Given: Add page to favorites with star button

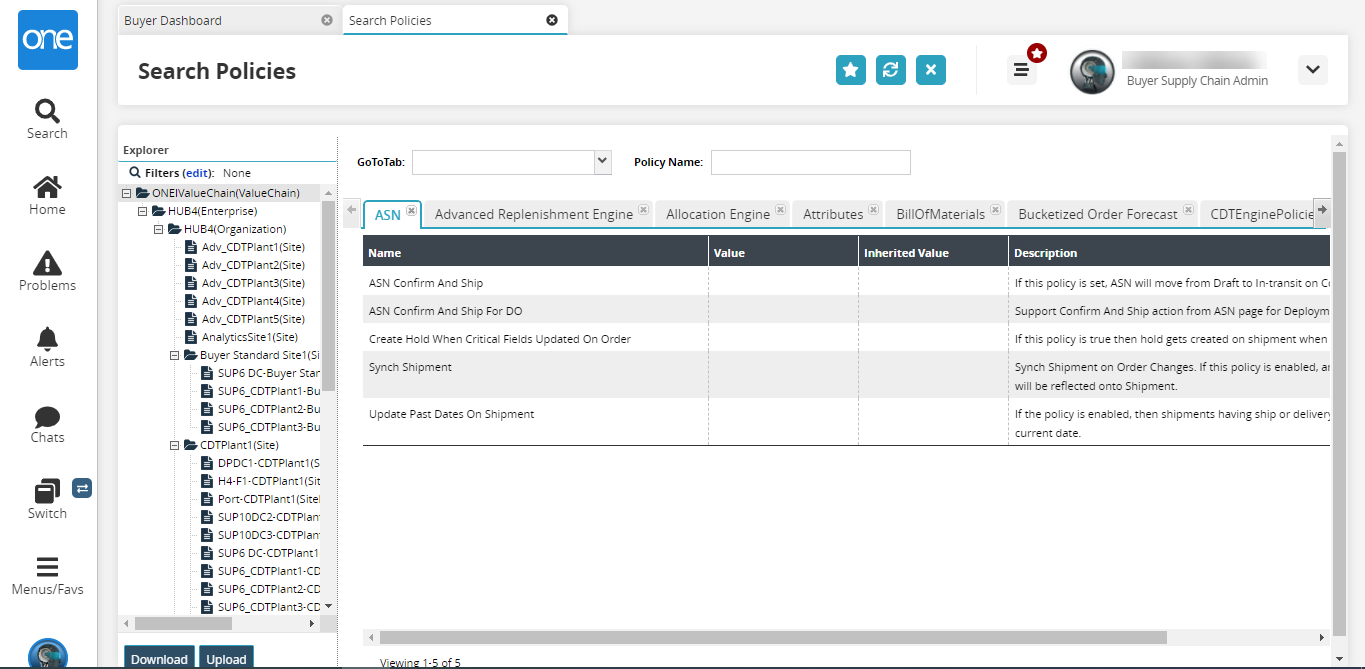Looking at the screenshot, I should (x=850, y=70).
